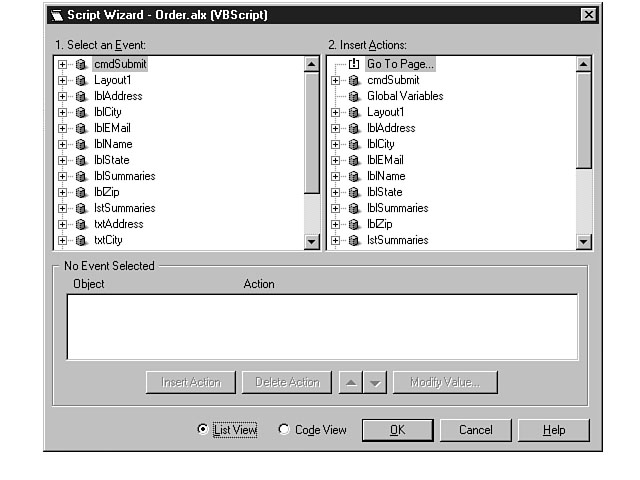Click the empty Object/Action list area
The width and height of the screenshot is (640, 480).
tap(321, 326)
